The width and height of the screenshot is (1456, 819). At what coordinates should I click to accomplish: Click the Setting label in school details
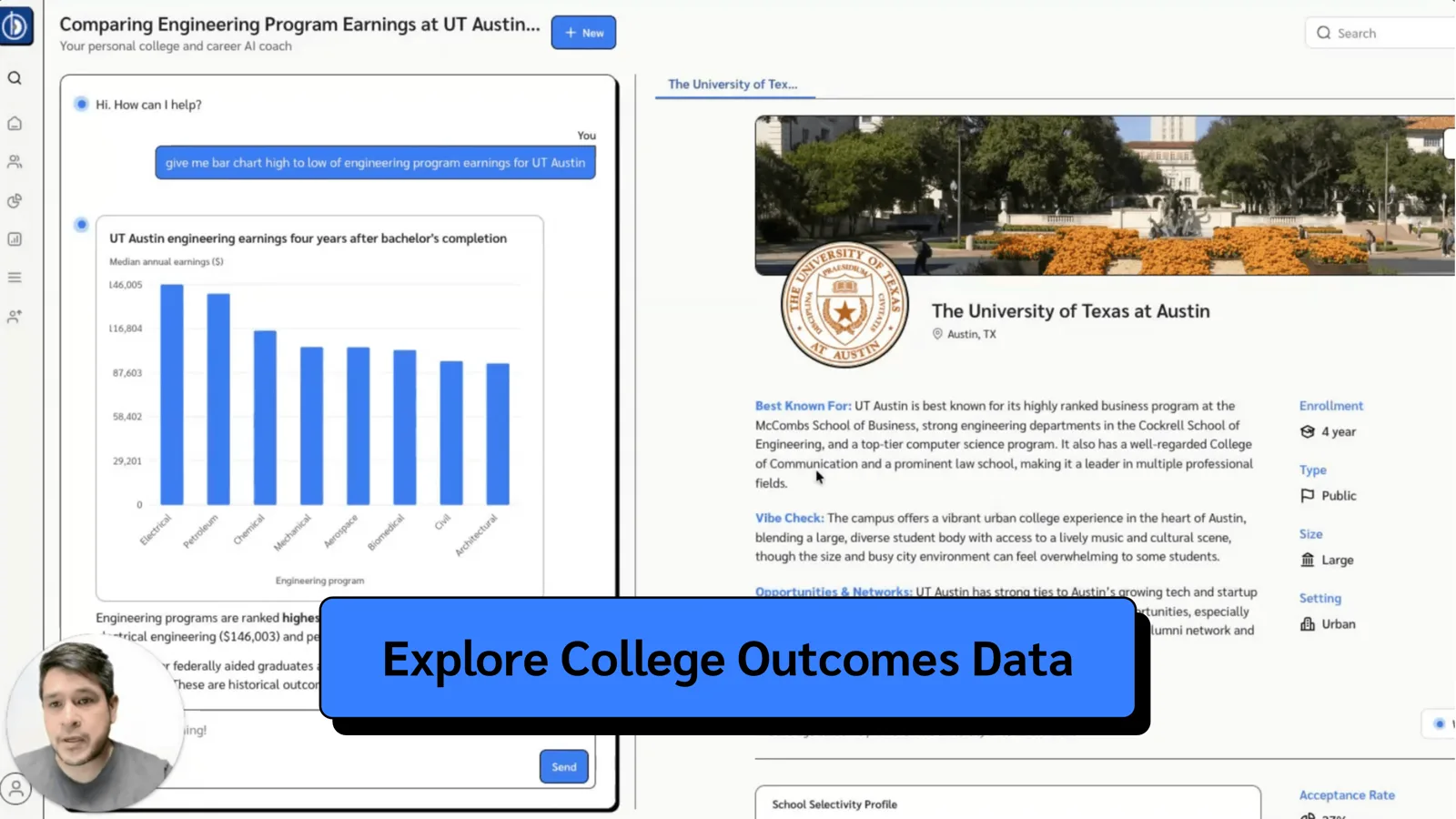(x=1319, y=598)
